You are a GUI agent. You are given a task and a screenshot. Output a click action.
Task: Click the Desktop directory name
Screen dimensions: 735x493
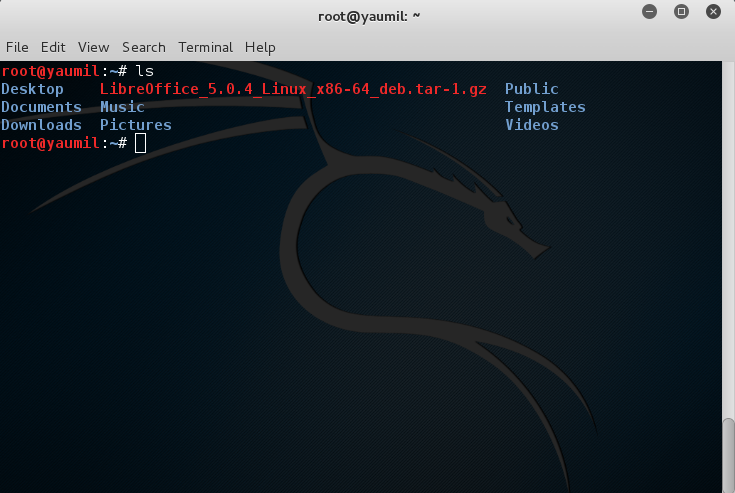(x=32, y=89)
